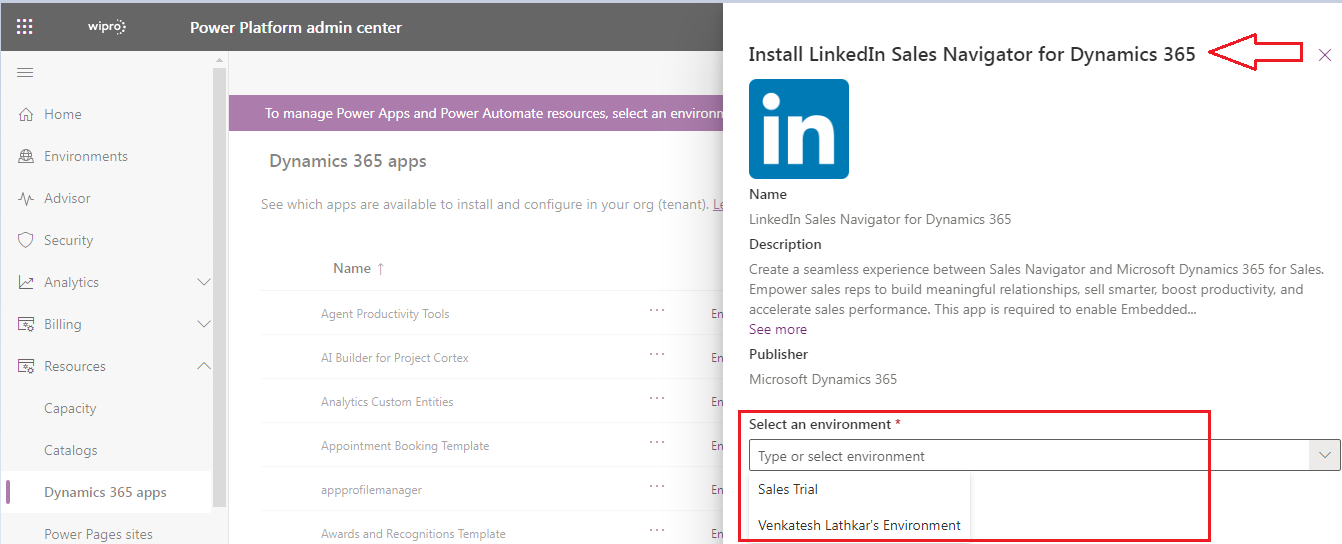Click Analytics Custom Entities app name
The image size is (1342, 544).
click(x=387, y=402)
